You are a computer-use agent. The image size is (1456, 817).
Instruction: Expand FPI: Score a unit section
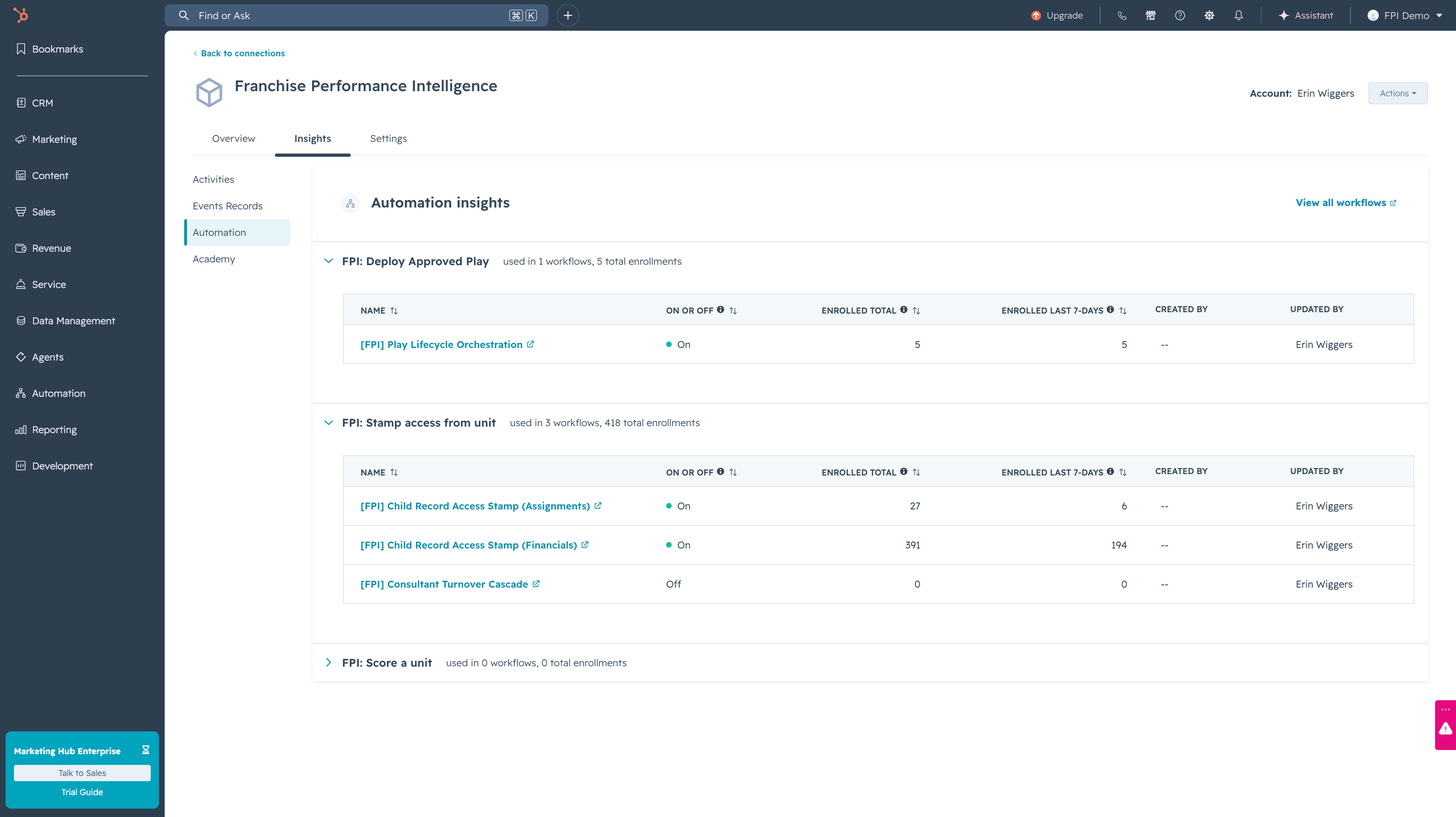point(328,662)
